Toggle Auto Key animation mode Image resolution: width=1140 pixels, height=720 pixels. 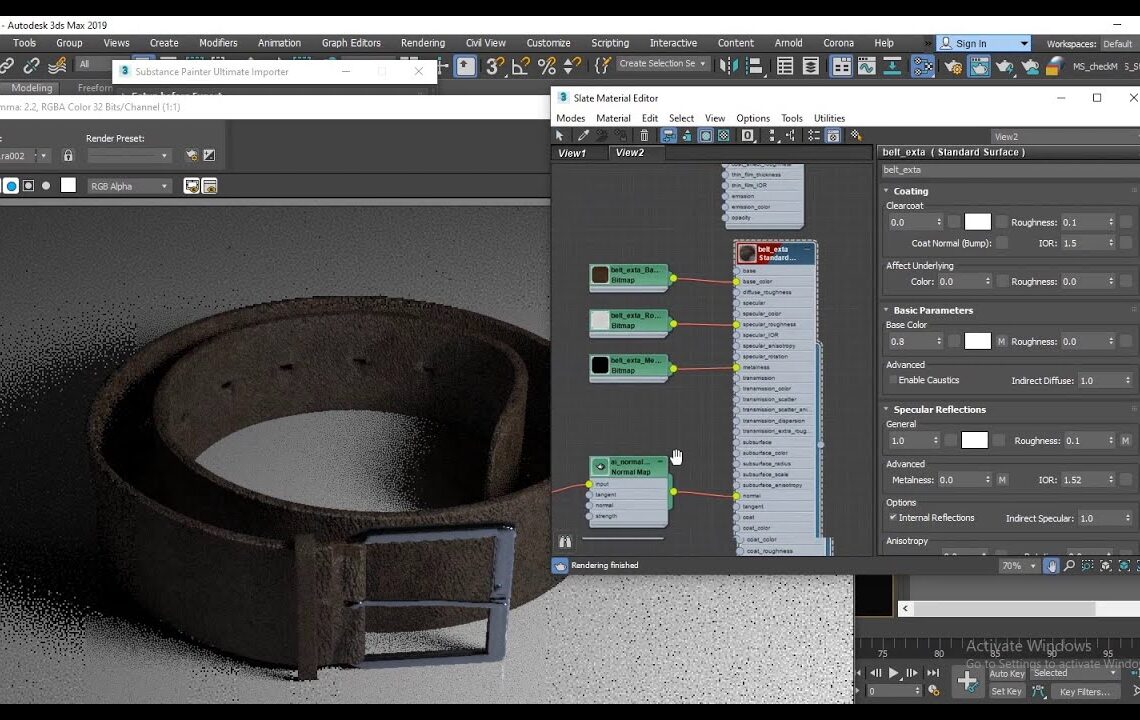click(x=1006, y=673)
